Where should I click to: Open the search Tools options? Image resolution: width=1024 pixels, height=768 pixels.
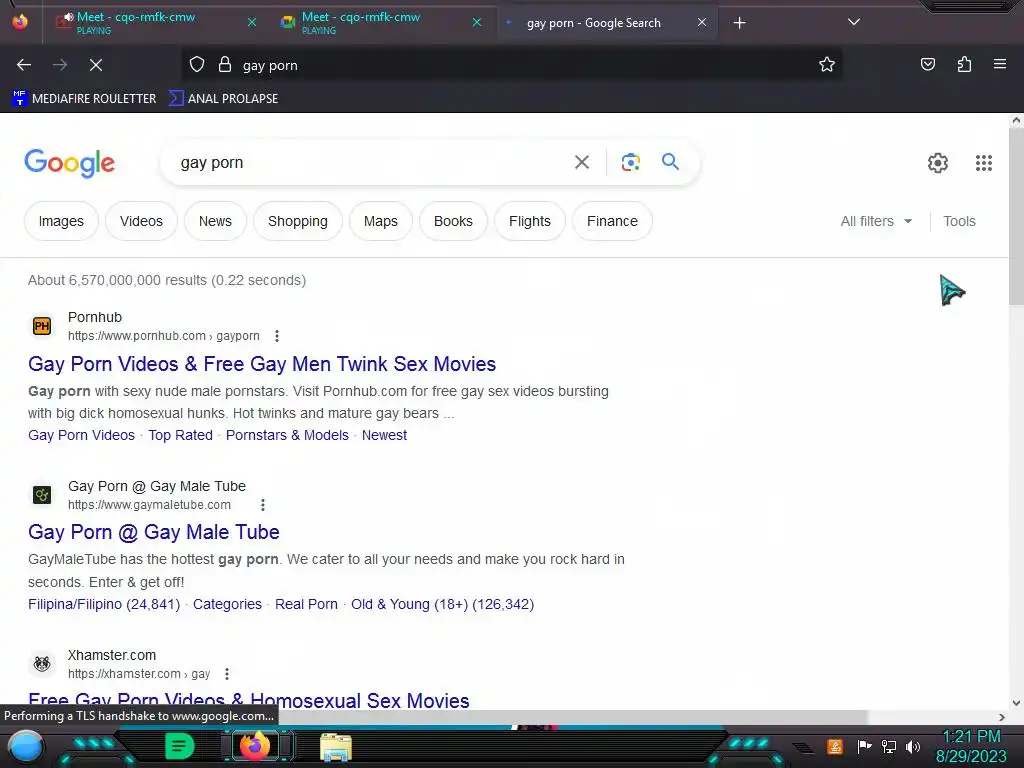point(959,221)
